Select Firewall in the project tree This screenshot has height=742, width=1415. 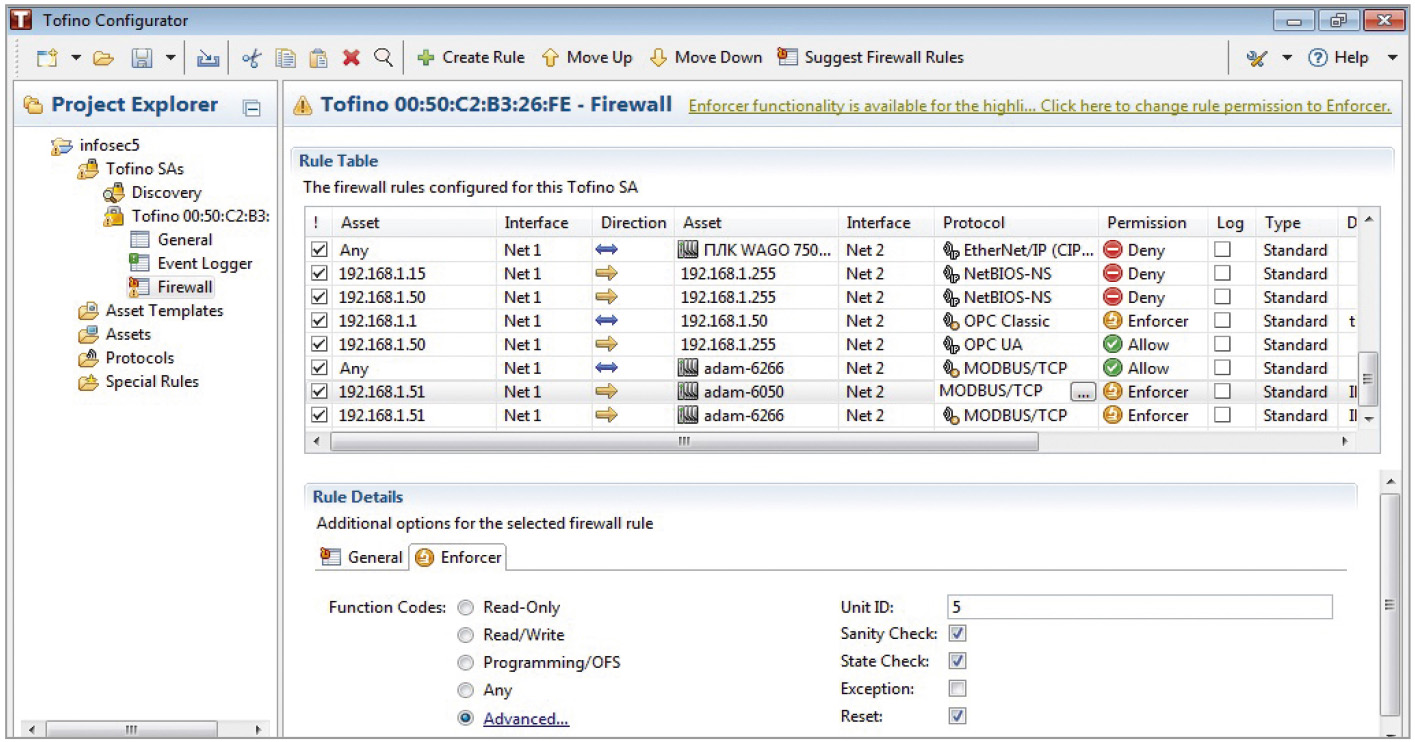pyautogui.click(x=185, y=287)
